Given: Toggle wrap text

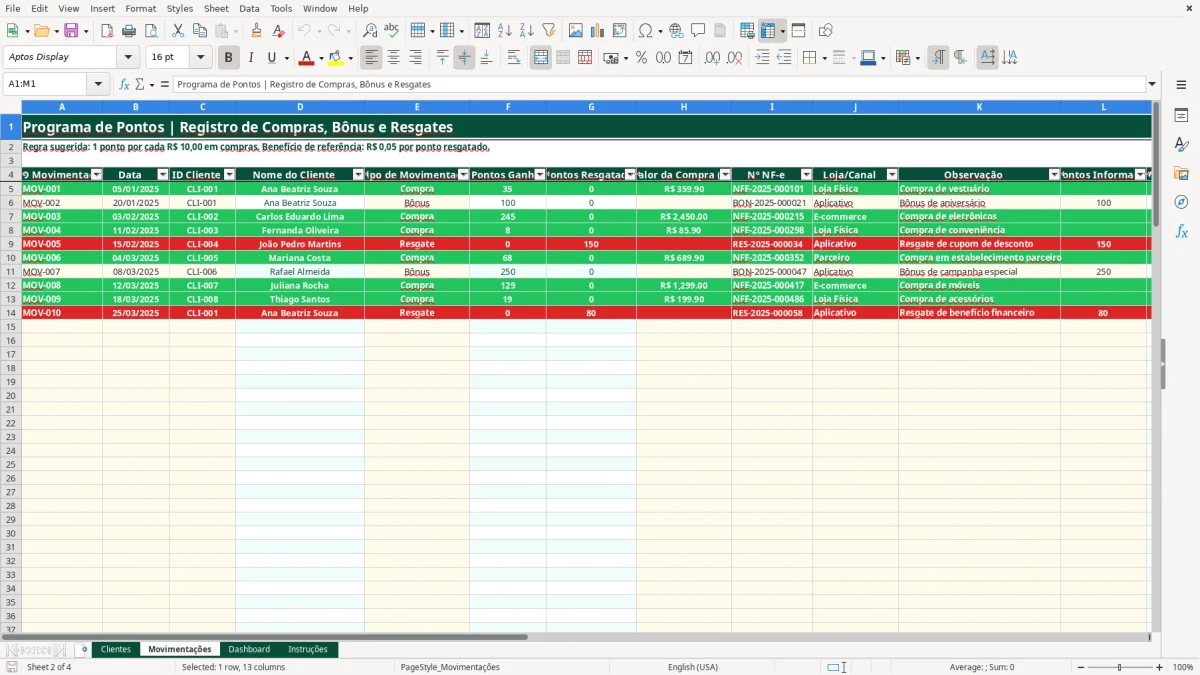Looking at the screenshot, I should click(514, 58).
